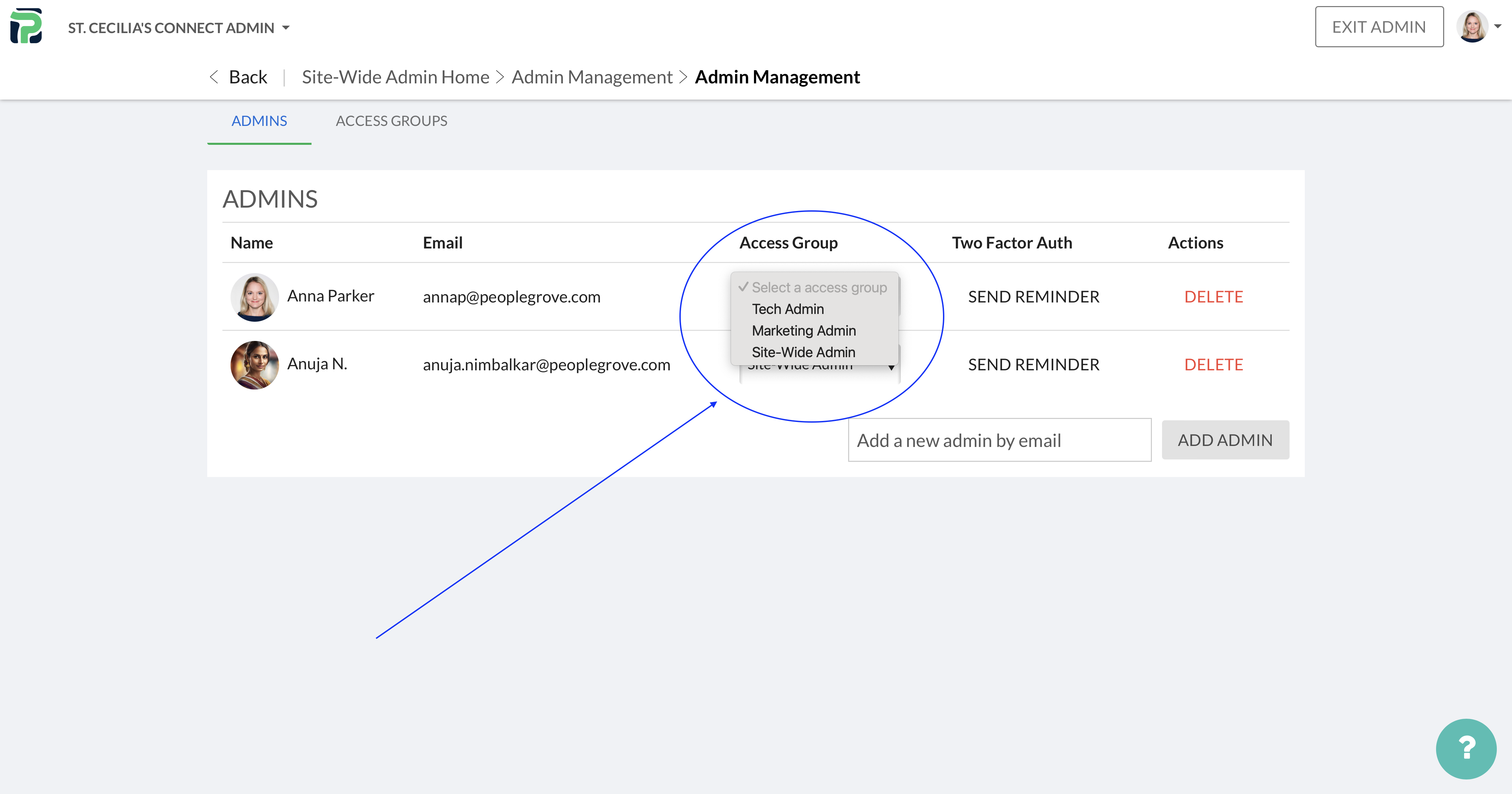Open the St. Cecilia's Connect Admin dropdown

(x=179, y=28)
